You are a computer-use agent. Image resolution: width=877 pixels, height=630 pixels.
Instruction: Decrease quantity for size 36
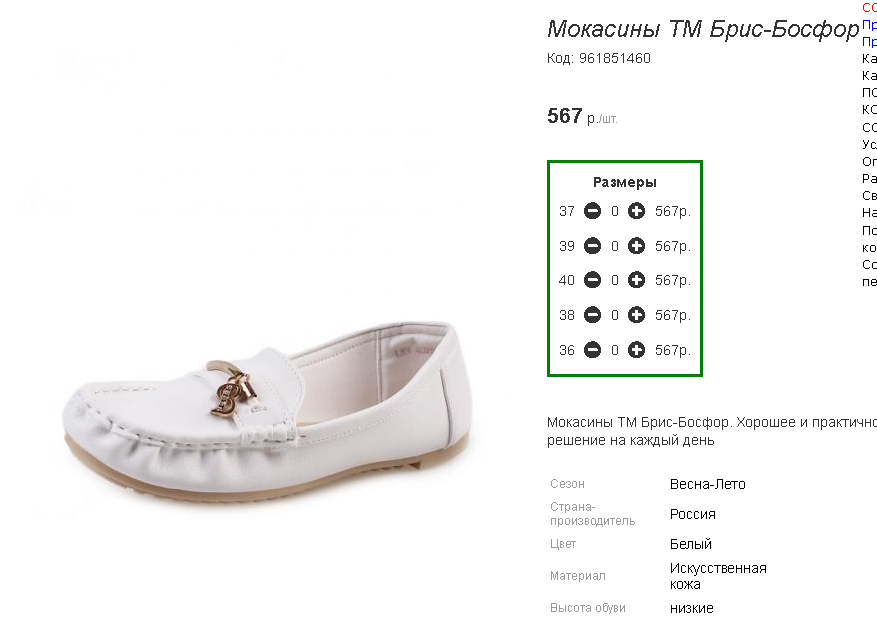592,350
